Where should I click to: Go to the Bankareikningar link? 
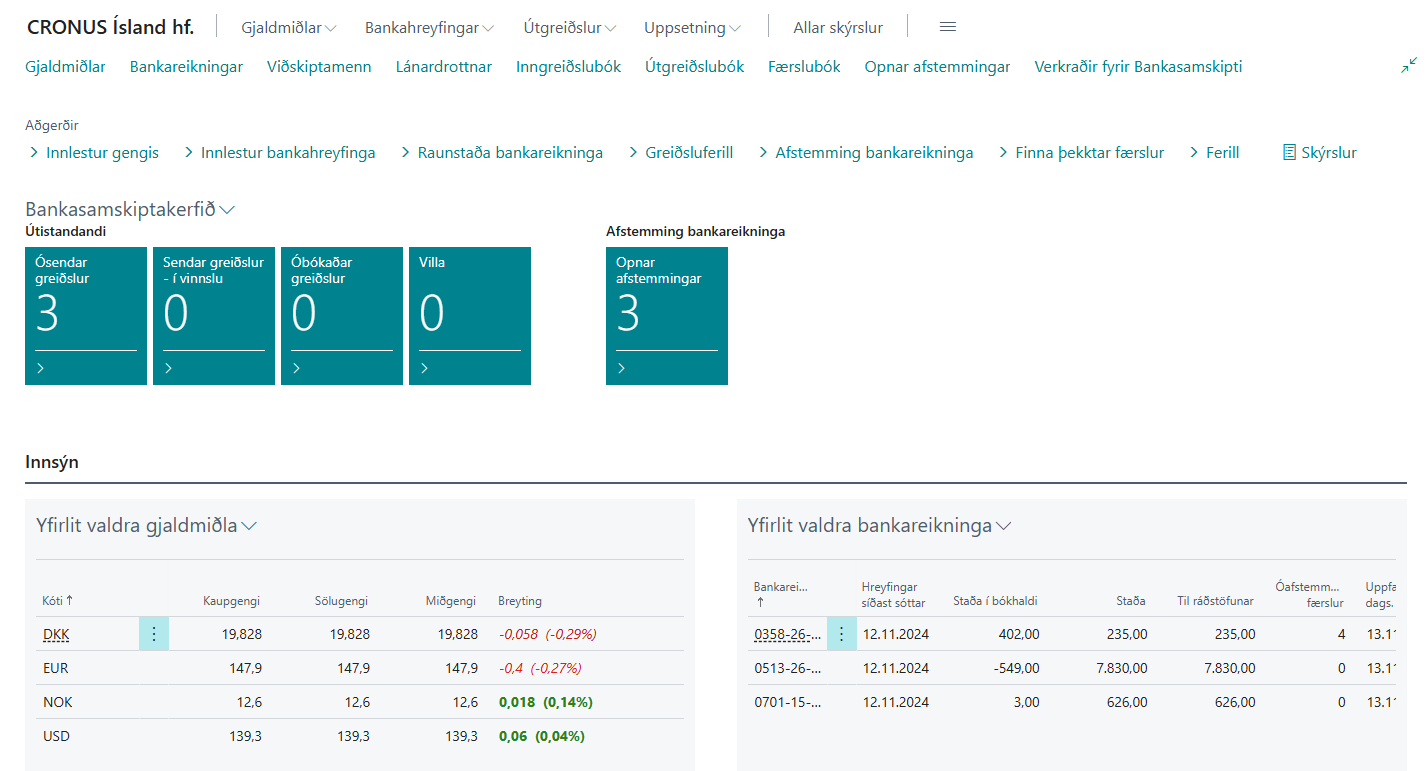pyautogui.click(x=186, y=67)
